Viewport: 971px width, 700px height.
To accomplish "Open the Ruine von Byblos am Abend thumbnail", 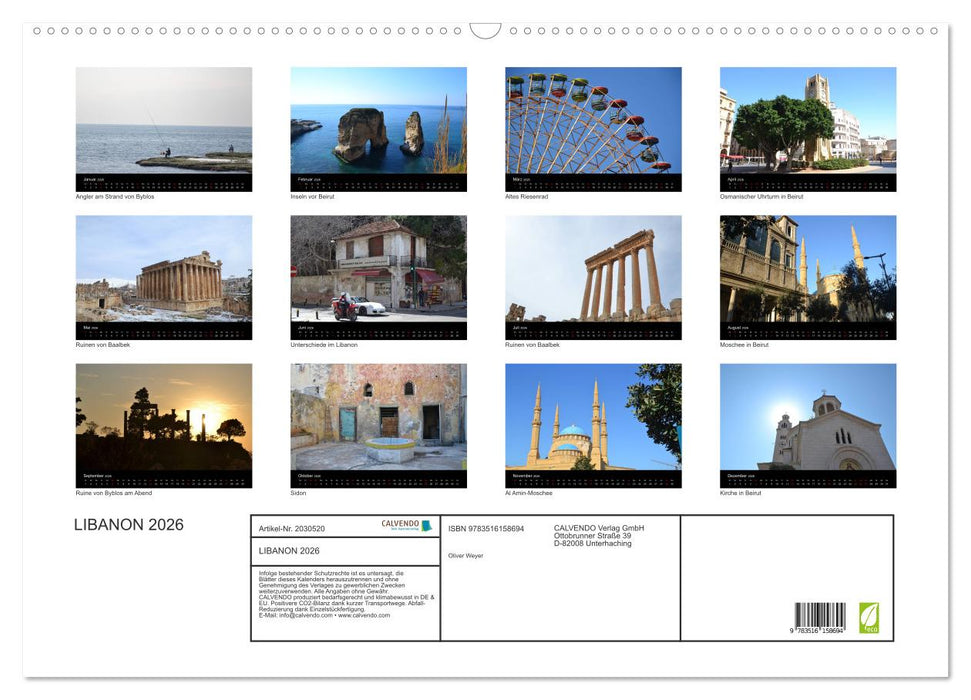I will click(163, 424).
